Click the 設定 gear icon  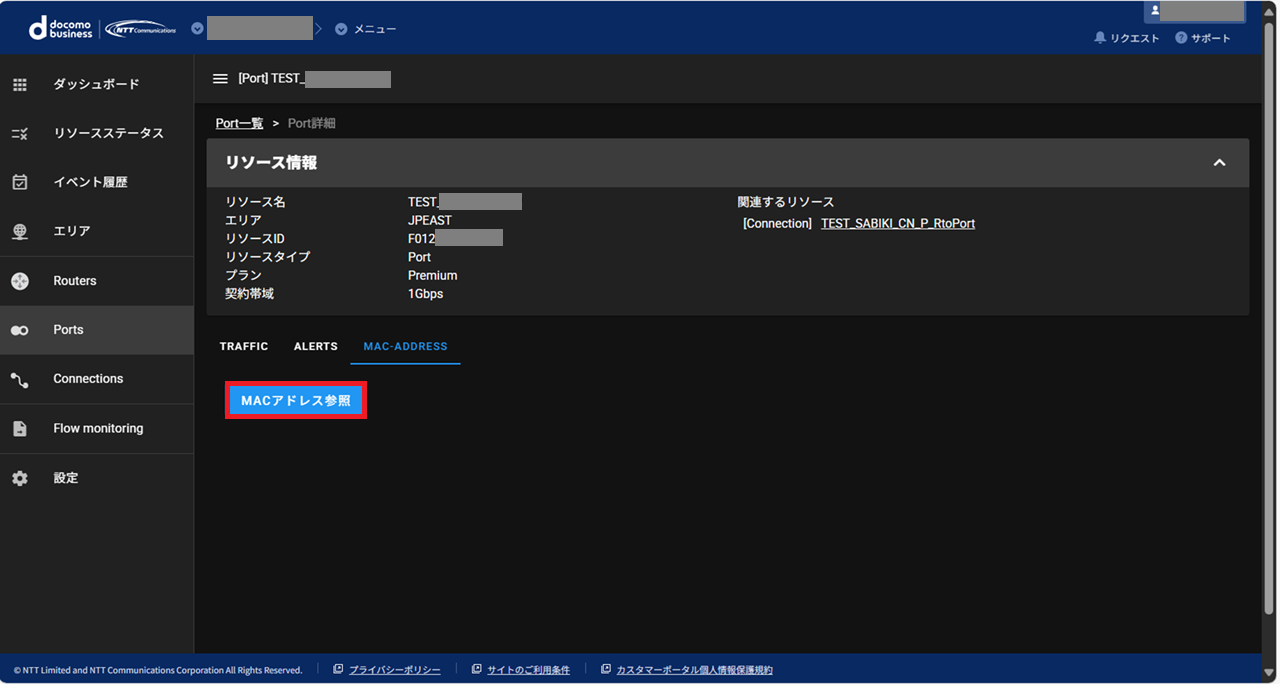pyautogui.click(x=20, y=478)
